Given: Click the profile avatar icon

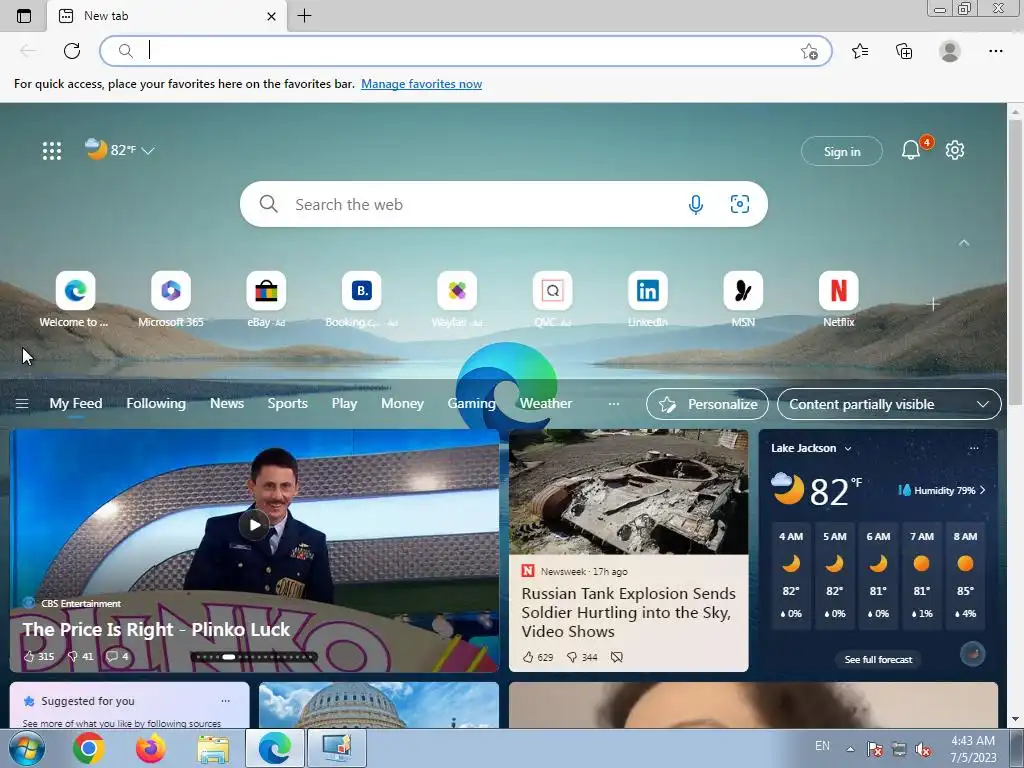Looking at the screenshot, I should click(x=950, y=51).
